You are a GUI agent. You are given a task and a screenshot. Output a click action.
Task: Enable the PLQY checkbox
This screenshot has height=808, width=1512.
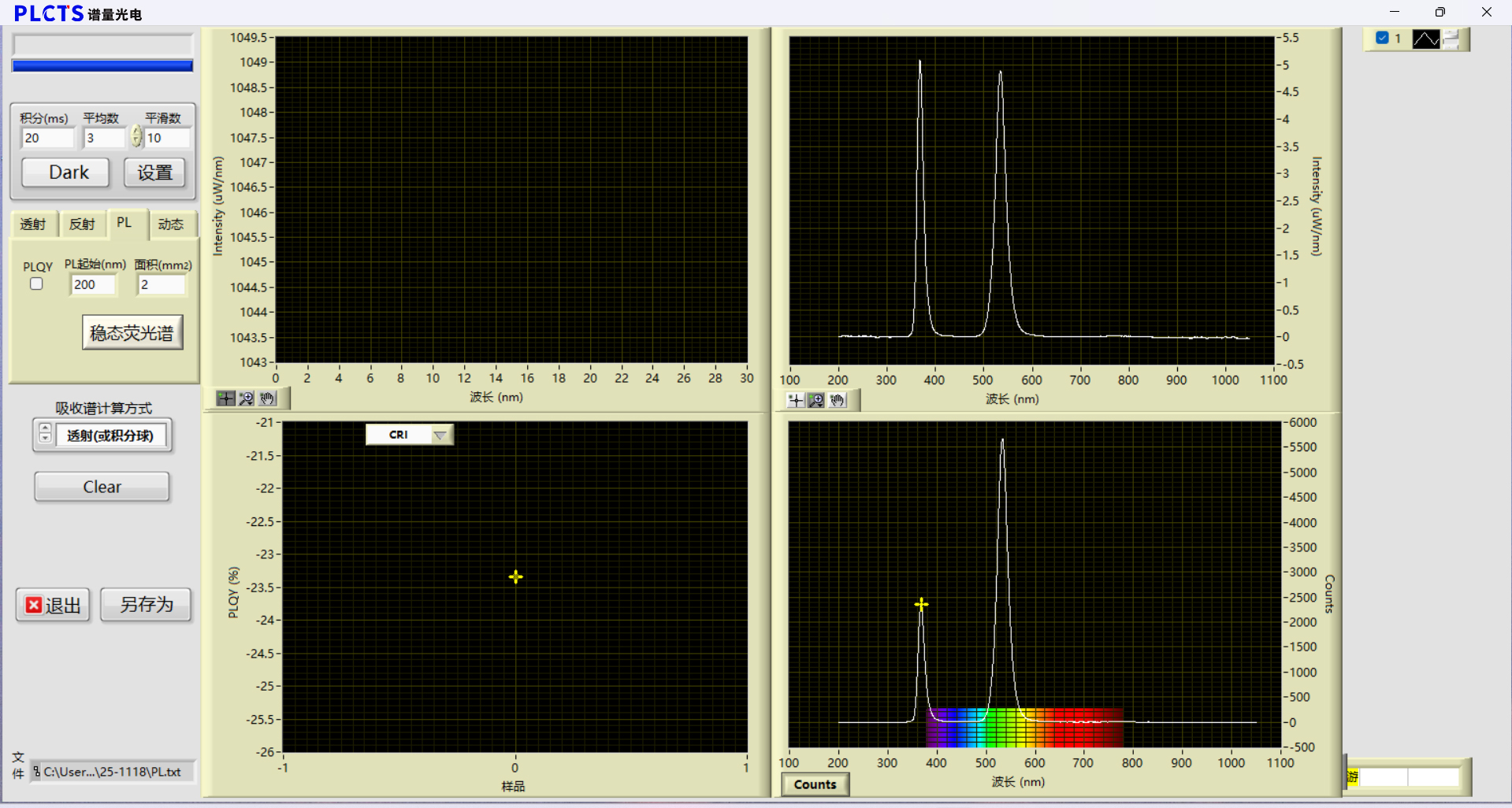coord(36,284)
